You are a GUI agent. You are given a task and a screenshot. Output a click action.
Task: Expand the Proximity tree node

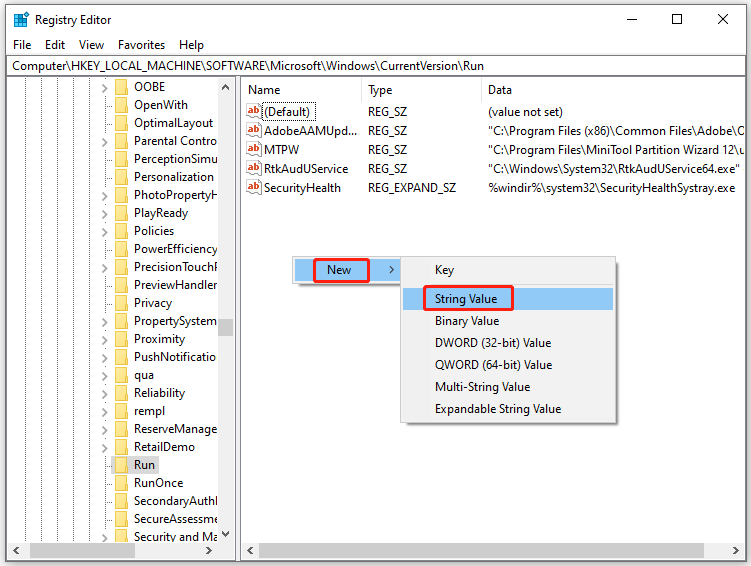point(104,340)
